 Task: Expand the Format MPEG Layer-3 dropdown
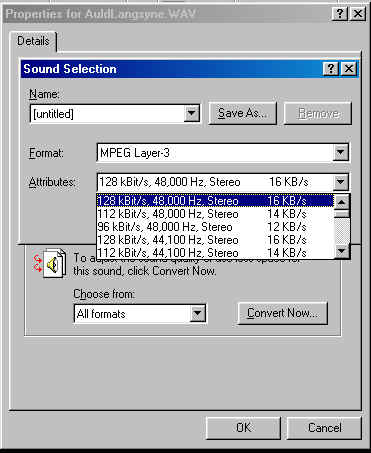coord(340,153)
